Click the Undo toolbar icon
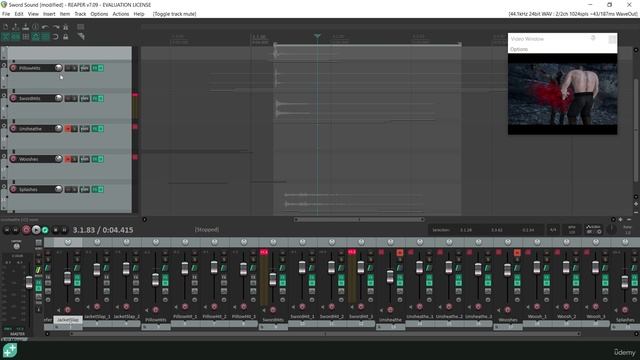This screenshot has width=640, height=360. (x=45, y=27)
